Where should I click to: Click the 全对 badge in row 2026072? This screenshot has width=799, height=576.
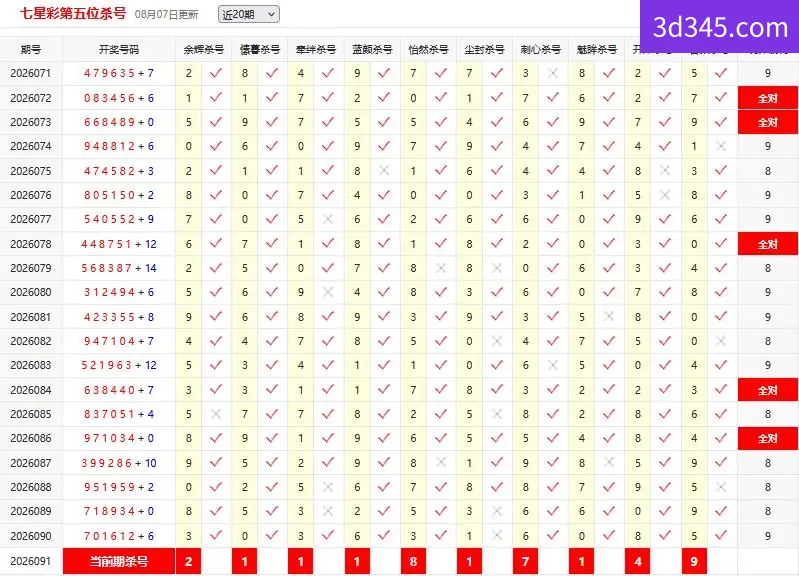(767, 98)
